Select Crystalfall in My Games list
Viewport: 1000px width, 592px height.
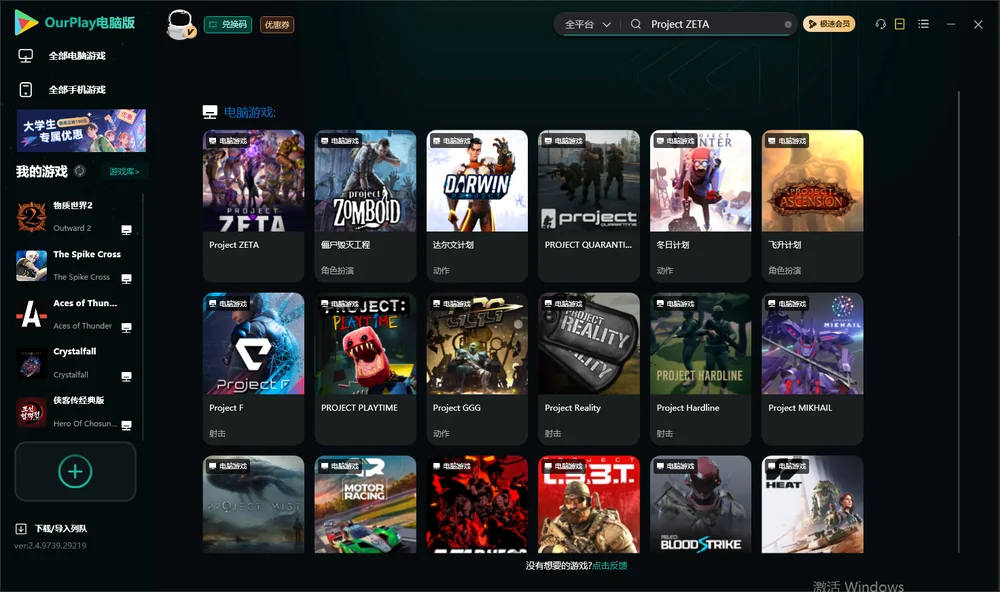pyautogui.click(x=75, y=363)
